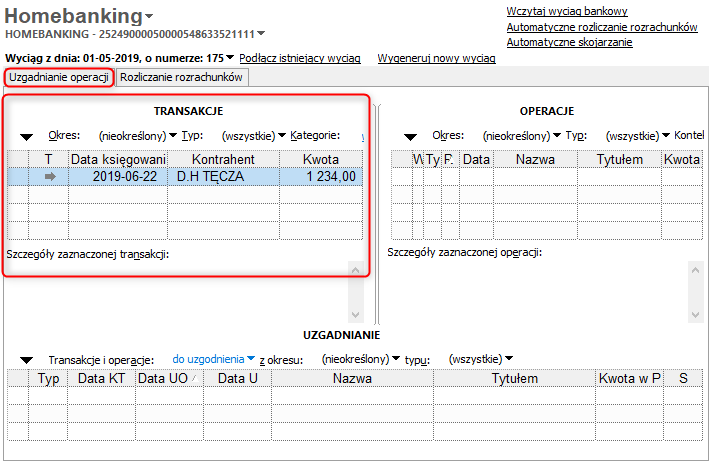
Task: Click Operacje 'Tytułem' column header
Action: [619, 159]
